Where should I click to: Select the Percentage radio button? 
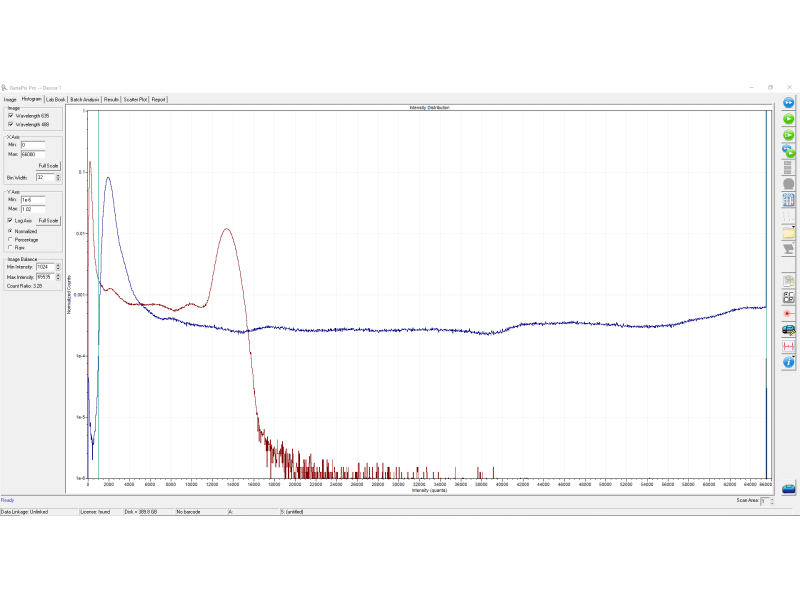[x=10, y=239]
